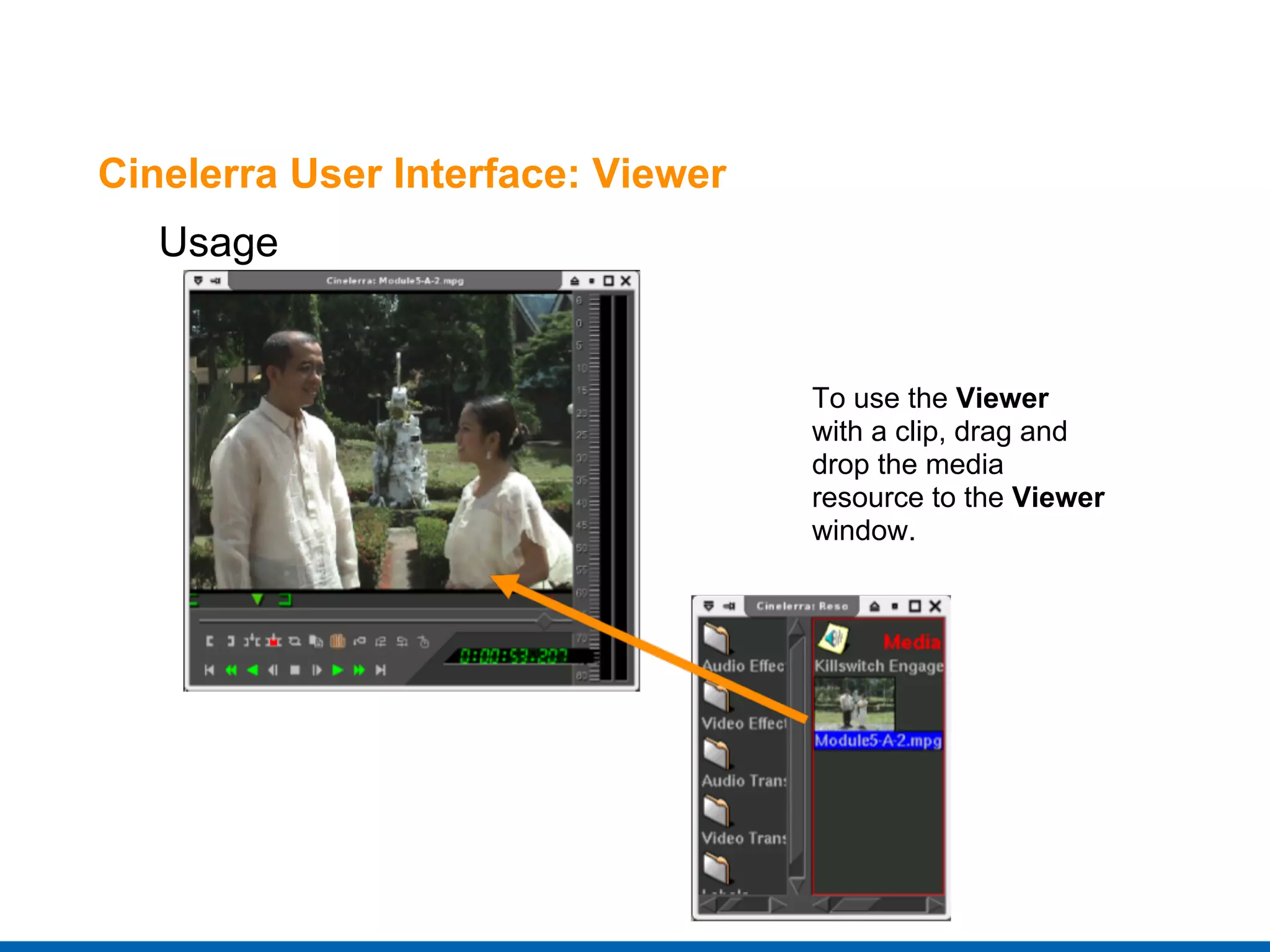Select the Module5-A-2.mpg thumbnail
Screen dimensions: 1270x952
click(x=855, y=703)
